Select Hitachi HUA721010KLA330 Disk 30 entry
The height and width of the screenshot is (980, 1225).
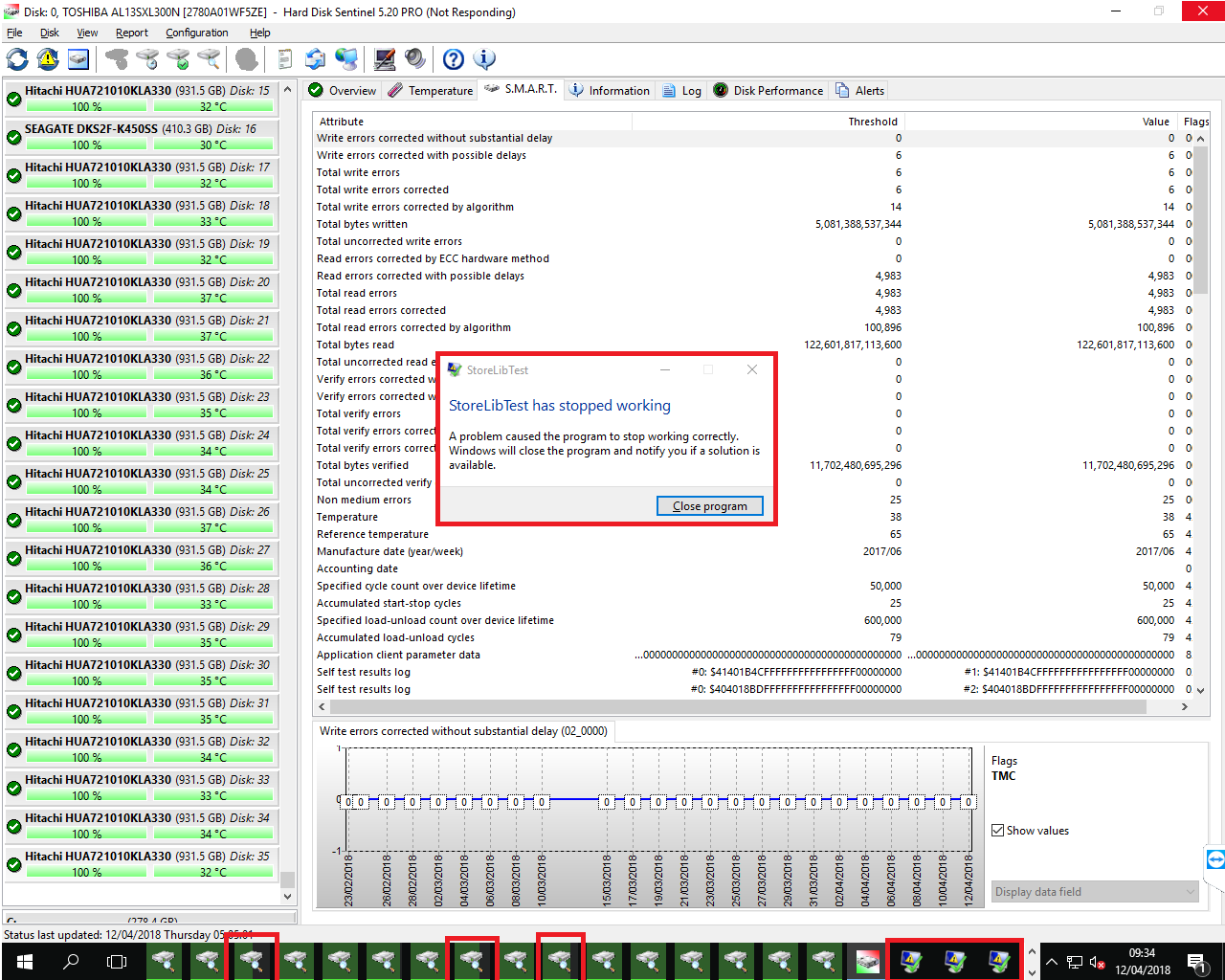pos(142,672)
